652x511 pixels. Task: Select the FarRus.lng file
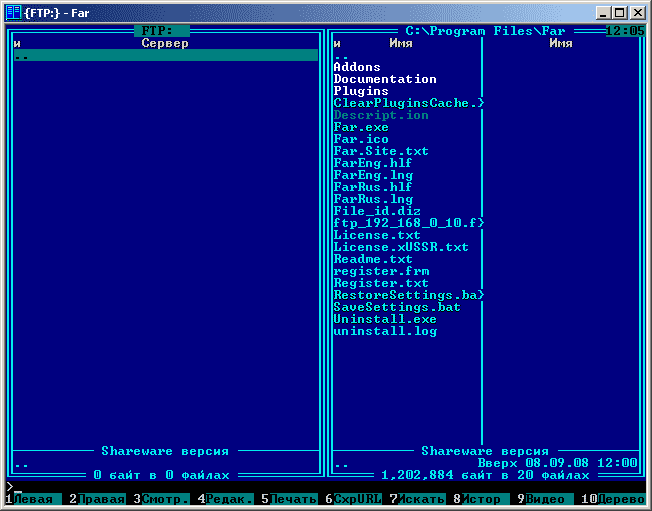coord(373,199)
